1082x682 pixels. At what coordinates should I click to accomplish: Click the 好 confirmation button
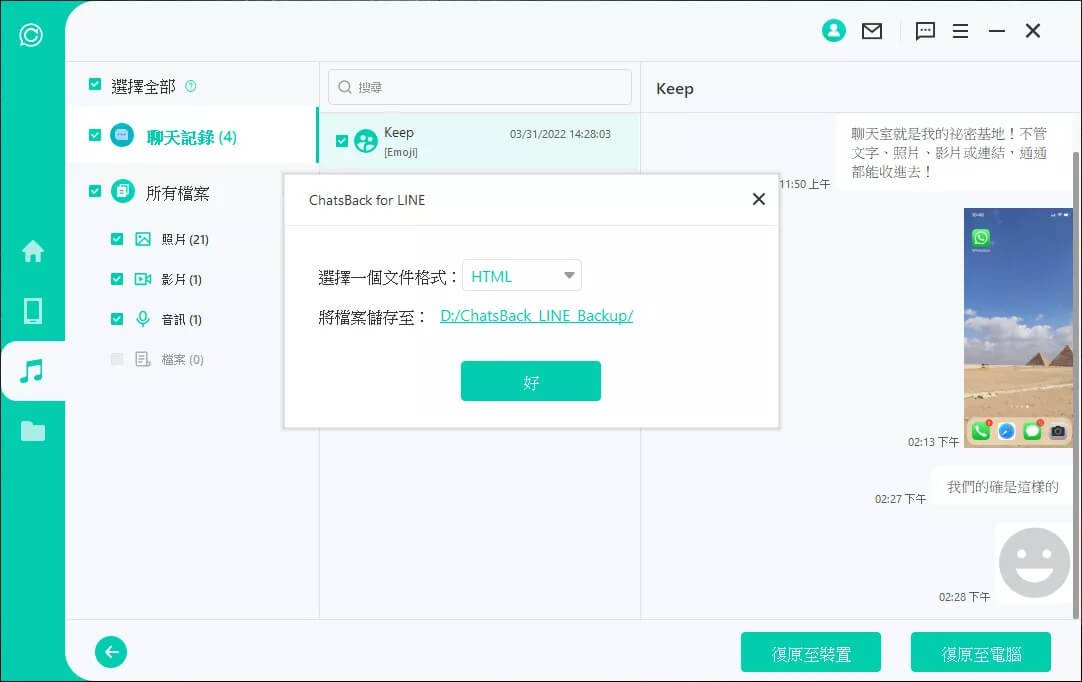pos(530,381)
